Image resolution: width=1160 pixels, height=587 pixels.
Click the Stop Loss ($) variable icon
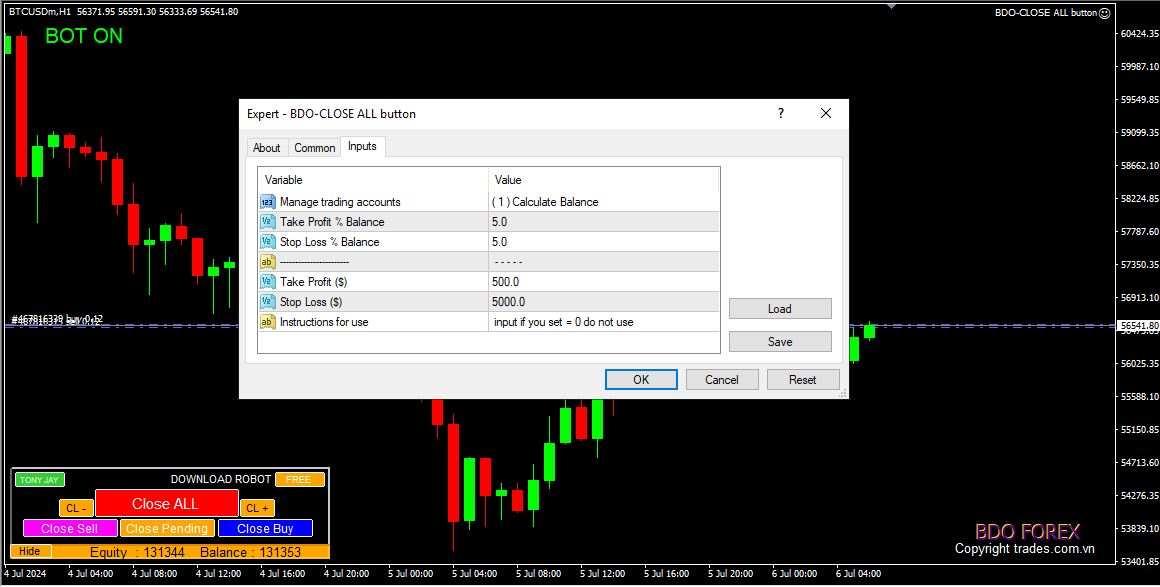coord(267,302)
